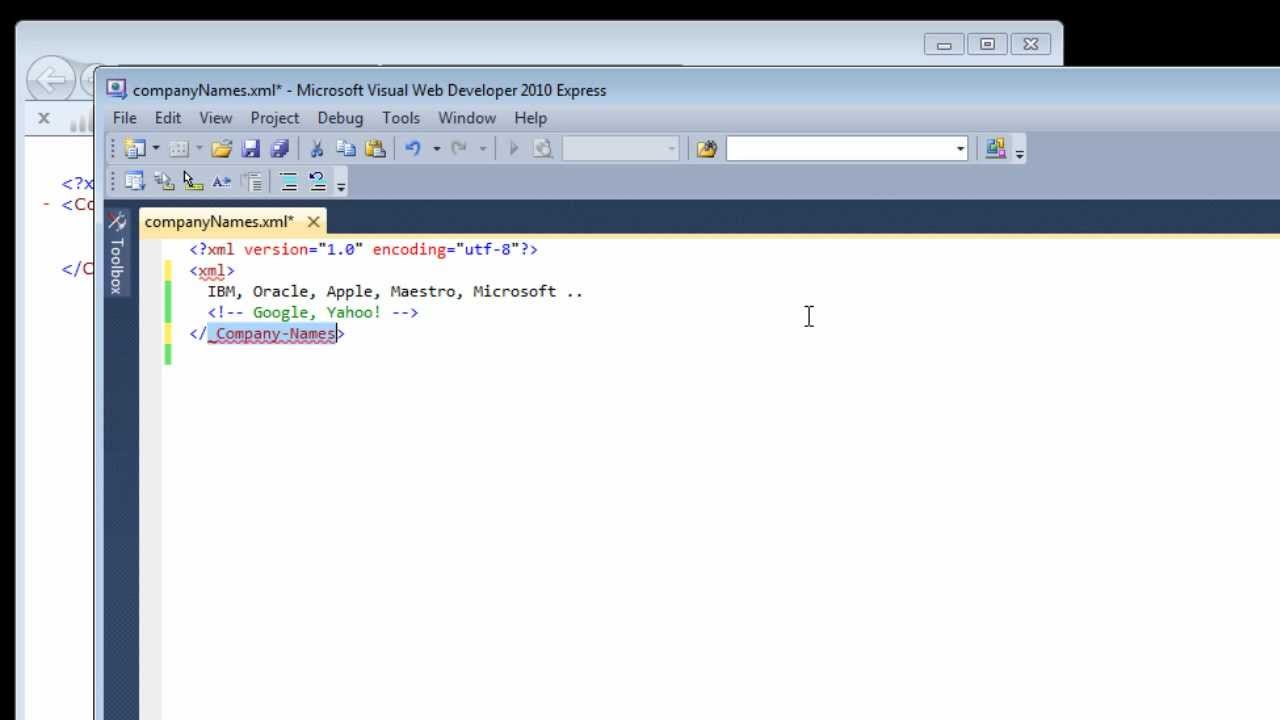Click the Redo arrow icon
Viewport: 1280px width, 720px height.
tap(459, 149)
